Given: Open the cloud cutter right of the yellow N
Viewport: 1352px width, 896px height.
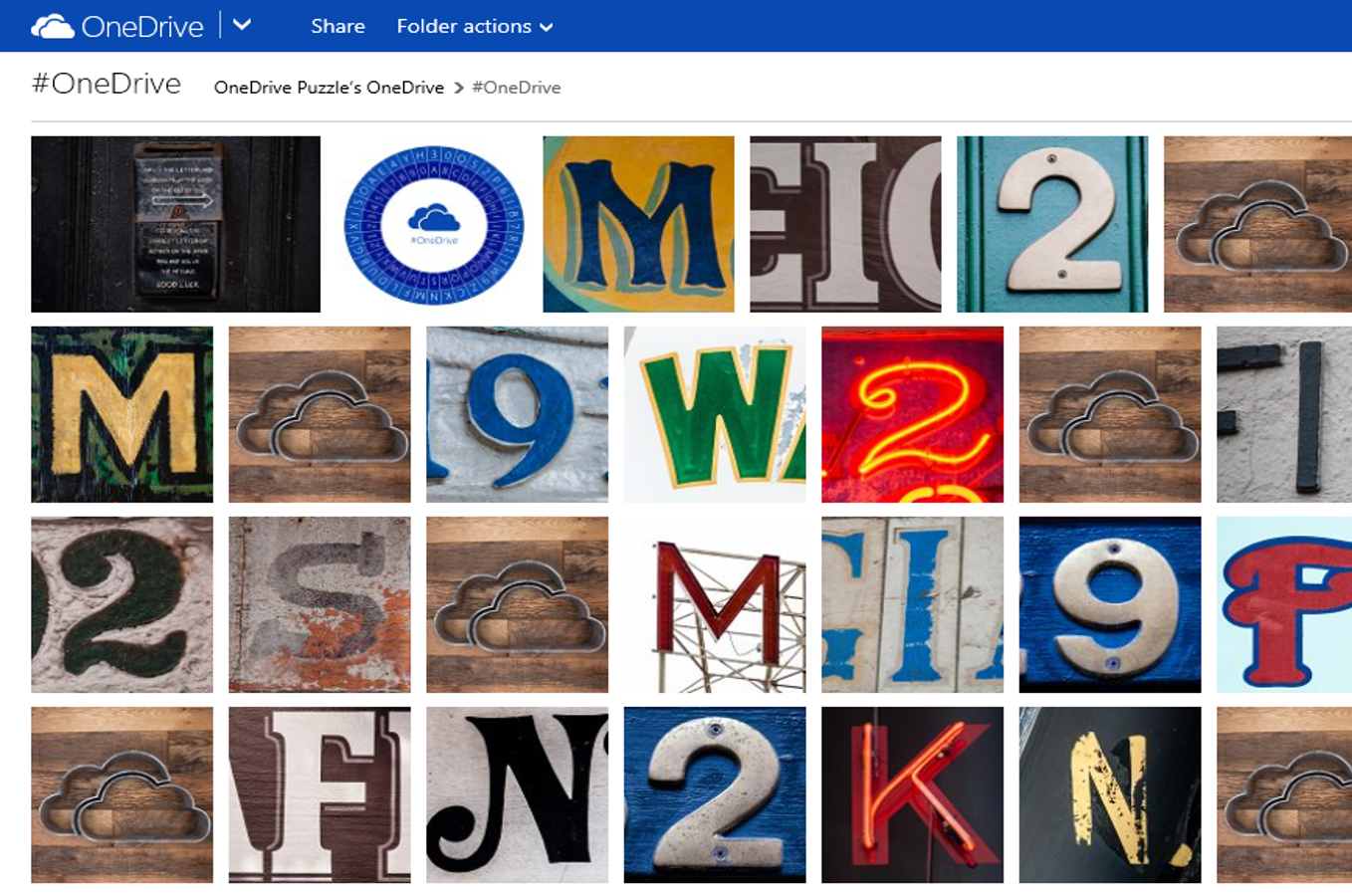Looking at the screenshot, I should click(1284, 794).
